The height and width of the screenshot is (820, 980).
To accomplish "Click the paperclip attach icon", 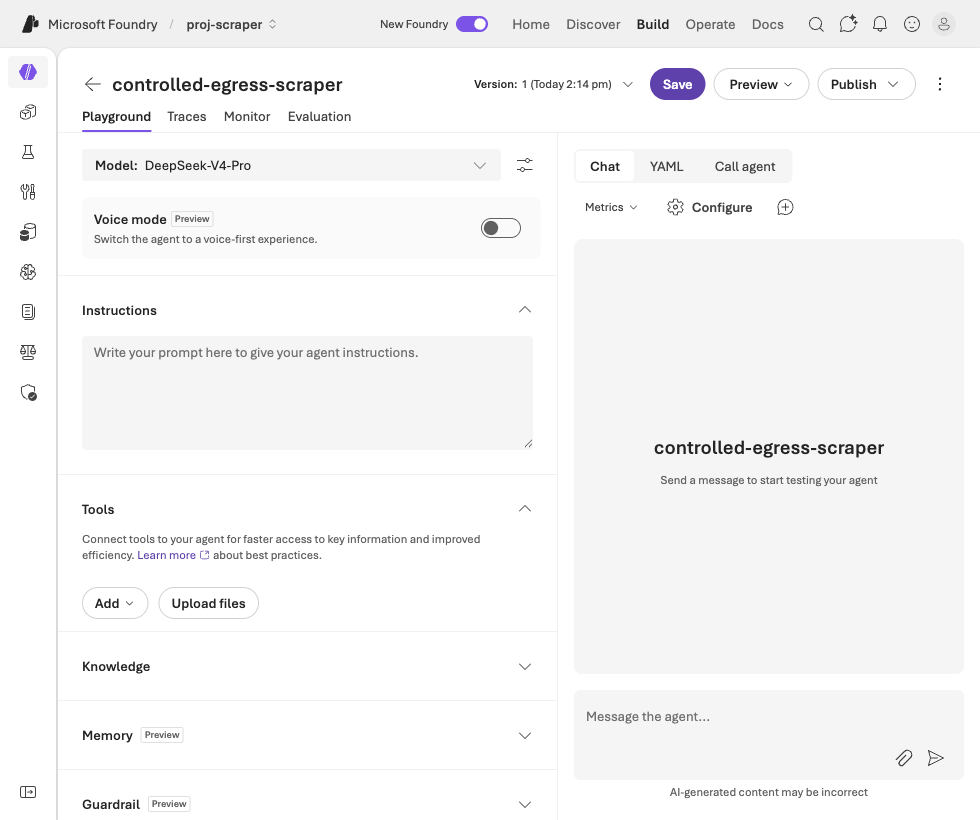I will click(x=904, y=758).
